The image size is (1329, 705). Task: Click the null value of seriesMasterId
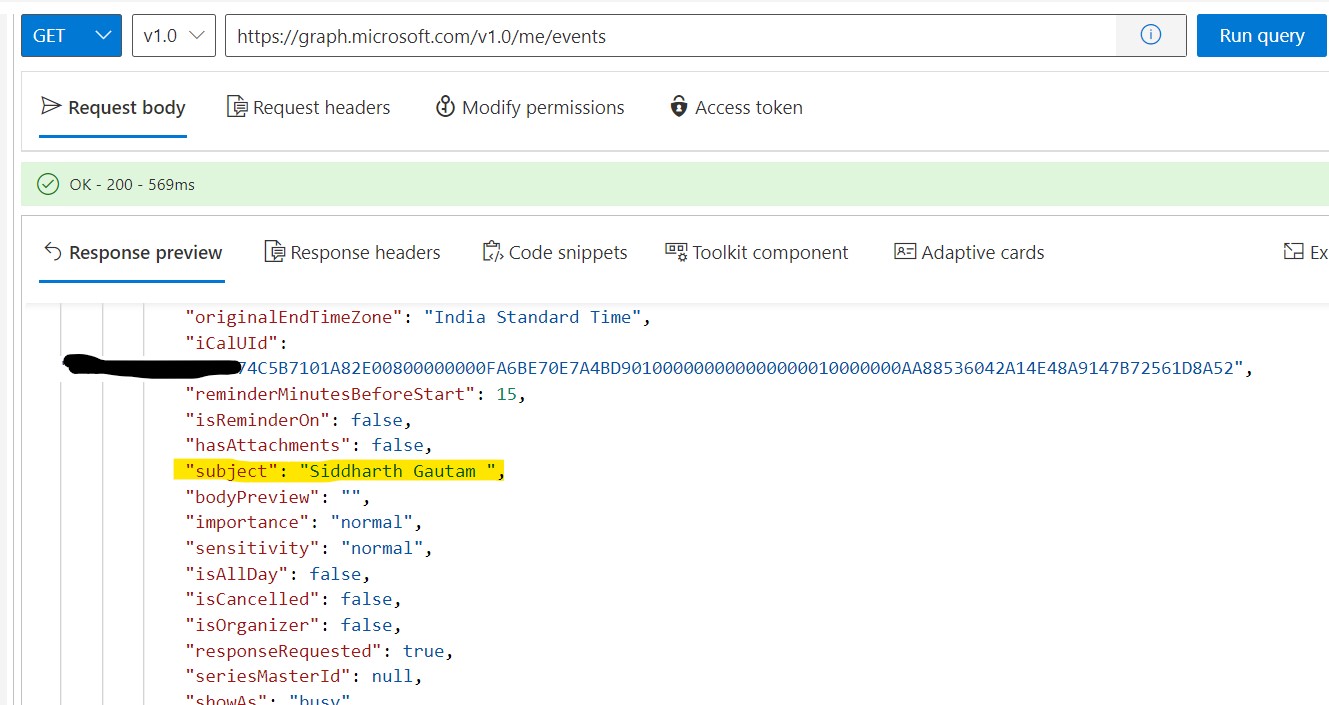pyautogui.click(x=392, y=676)
